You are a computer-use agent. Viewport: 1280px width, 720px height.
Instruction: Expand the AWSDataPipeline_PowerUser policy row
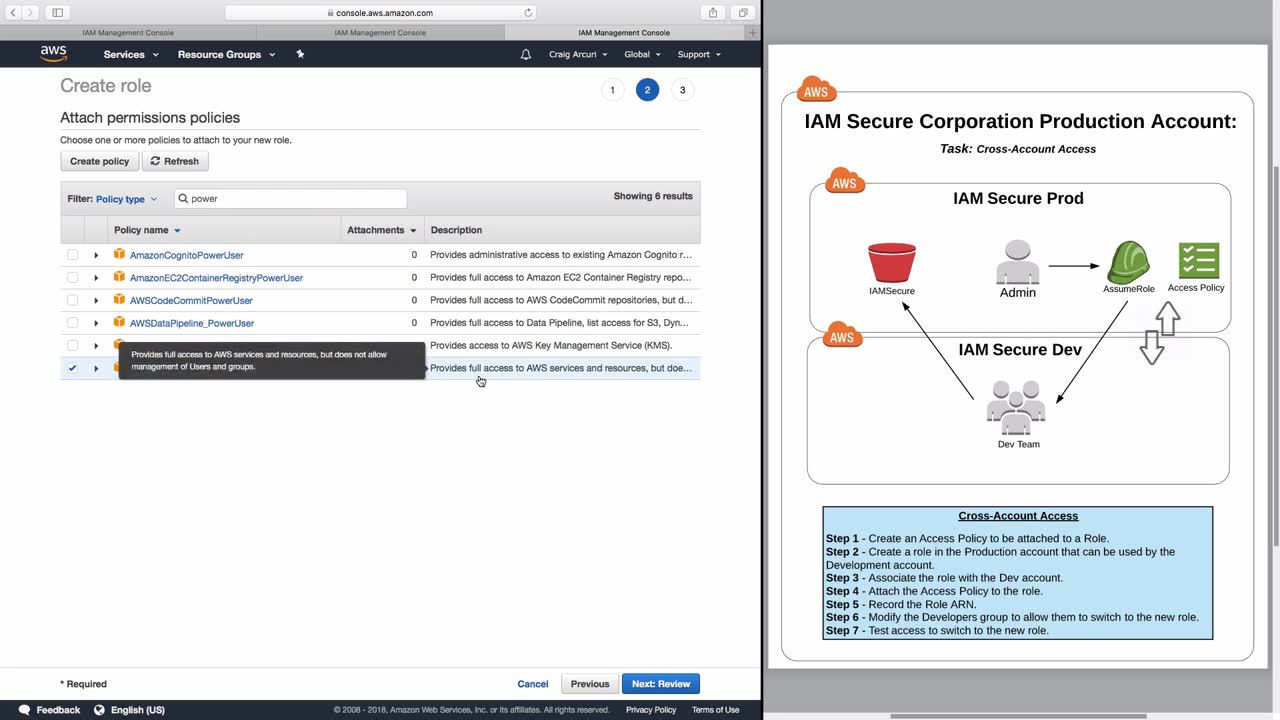(x=96, y=323)
